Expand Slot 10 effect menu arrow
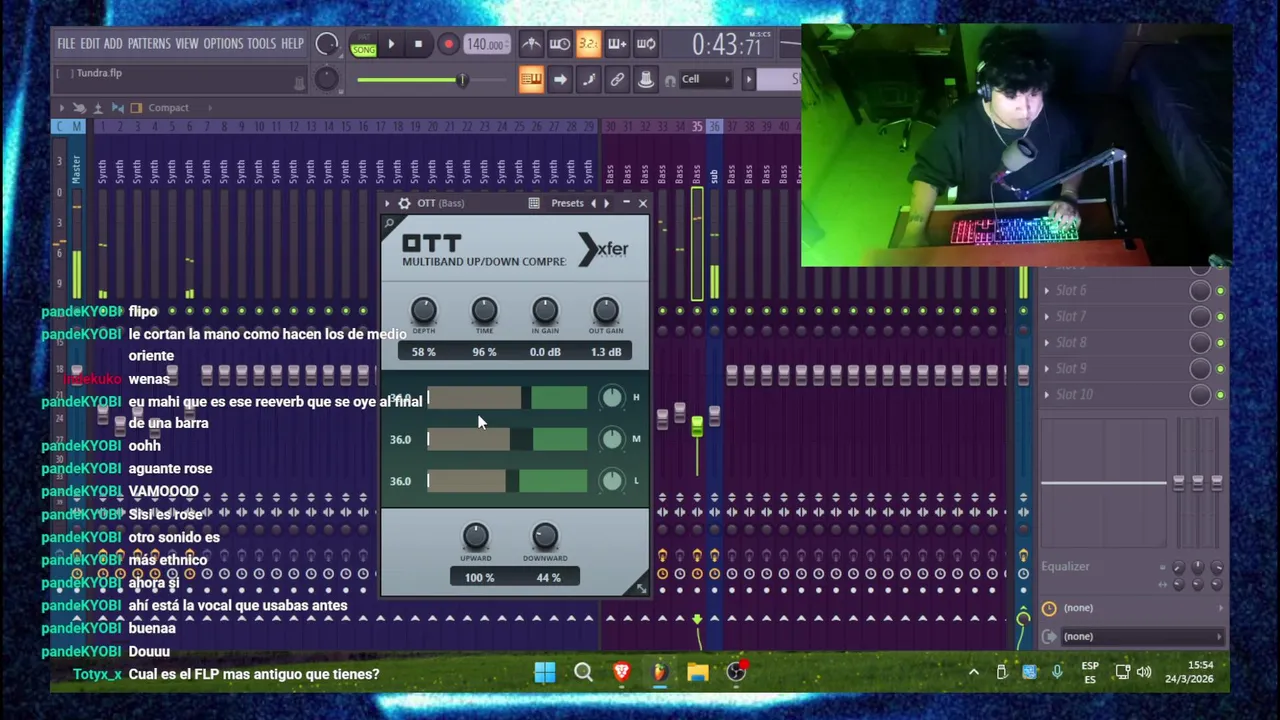1280x720 pixels. click(x=1047, y=395)
